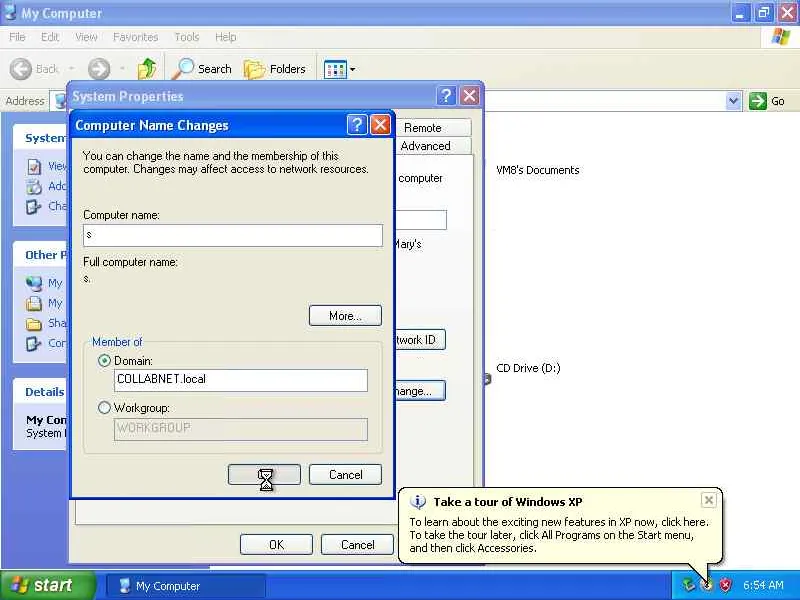The image size is (800, 600).
Task: Click the network tray icon
Action: 689,585
